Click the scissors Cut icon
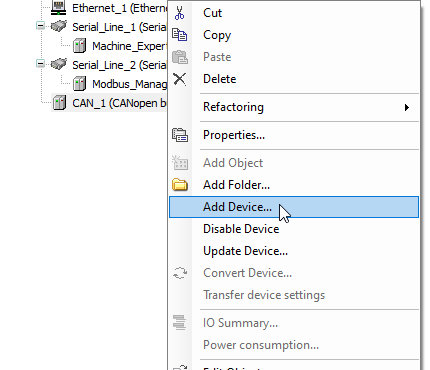Image resolution: width=430 pixels, height=370 pixels. click(179, 13)
